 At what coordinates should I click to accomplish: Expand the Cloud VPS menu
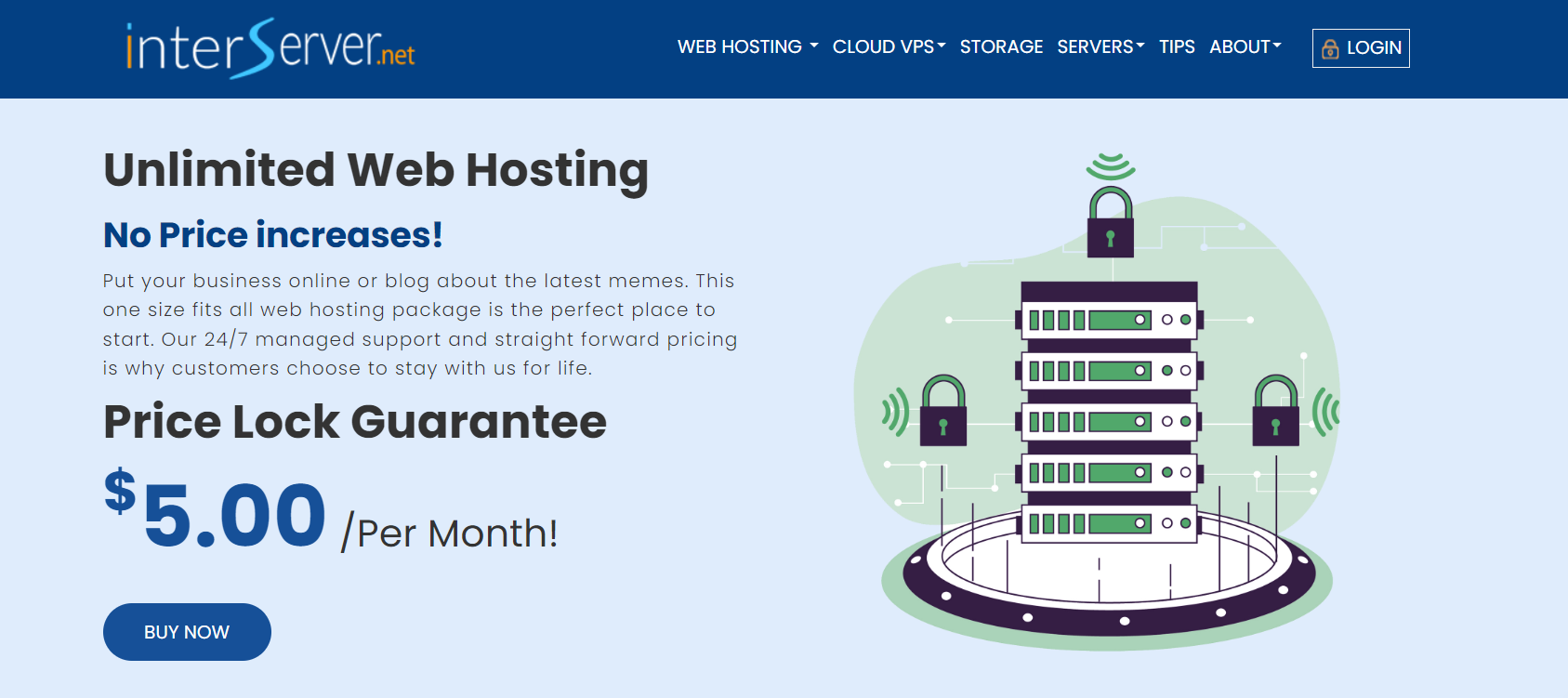889,47
